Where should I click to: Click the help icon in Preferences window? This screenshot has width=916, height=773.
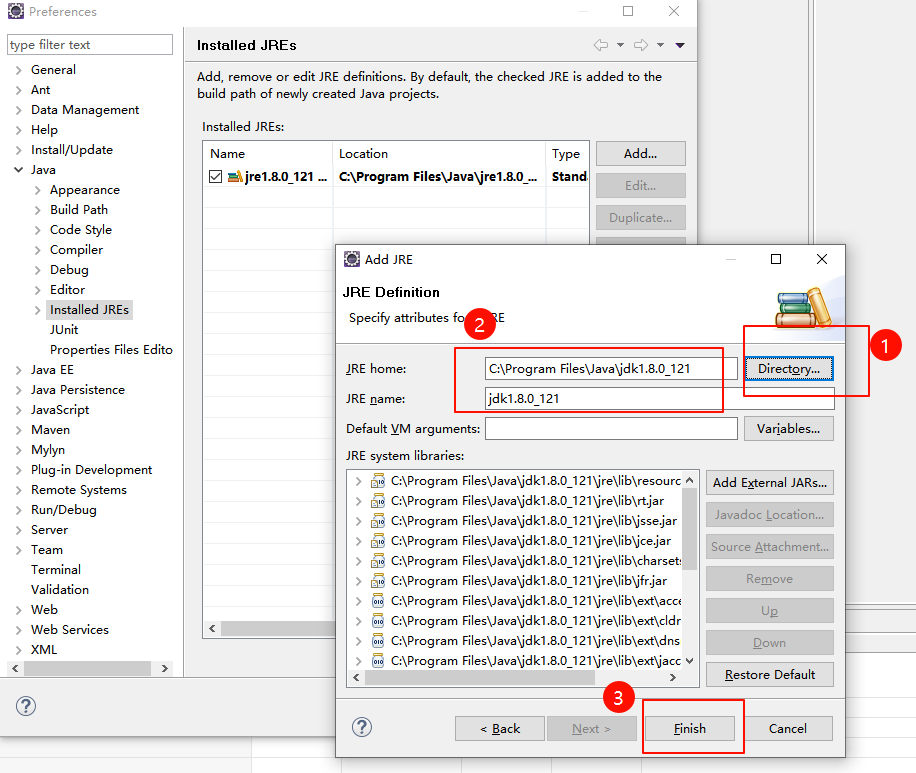26,706
